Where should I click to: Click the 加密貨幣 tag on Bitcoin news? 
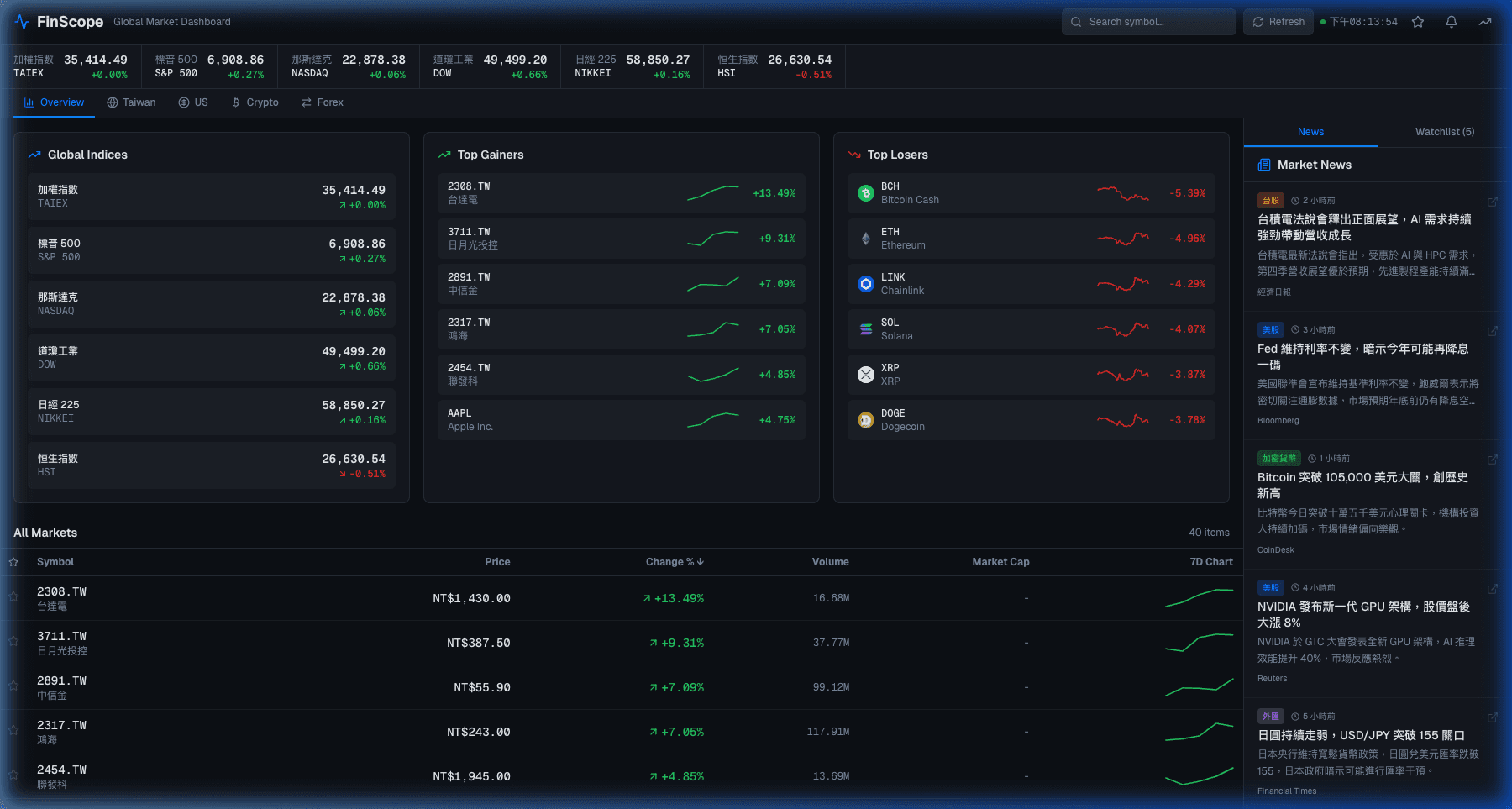[1279, 459]
